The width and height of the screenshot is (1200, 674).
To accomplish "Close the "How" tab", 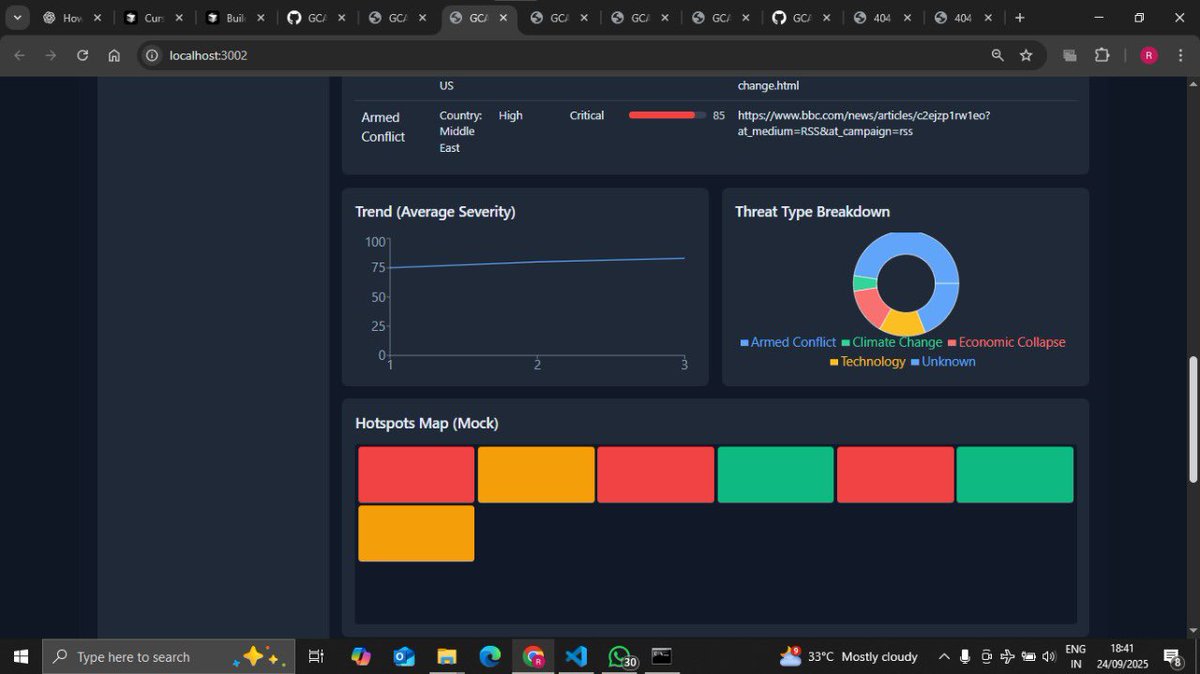I will coord(99,18).
